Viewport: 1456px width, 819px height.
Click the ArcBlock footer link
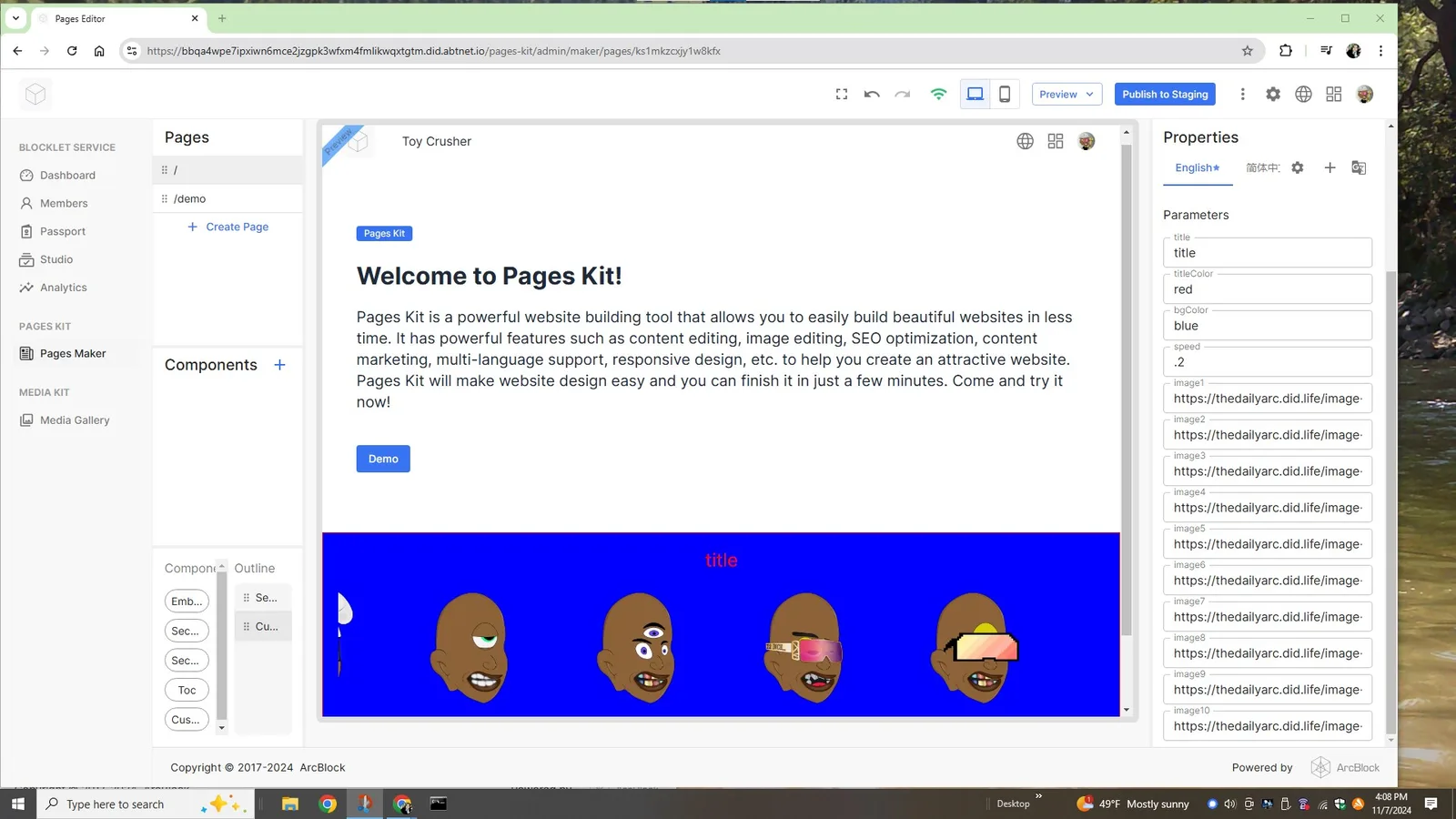click(x=1345, y=767)
